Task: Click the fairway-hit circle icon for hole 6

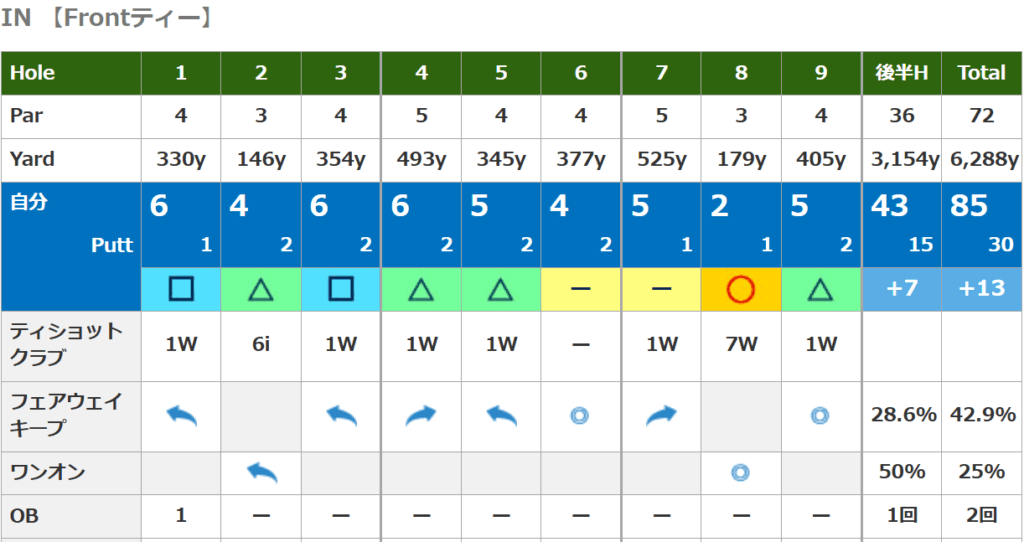Action: [580, 415]
